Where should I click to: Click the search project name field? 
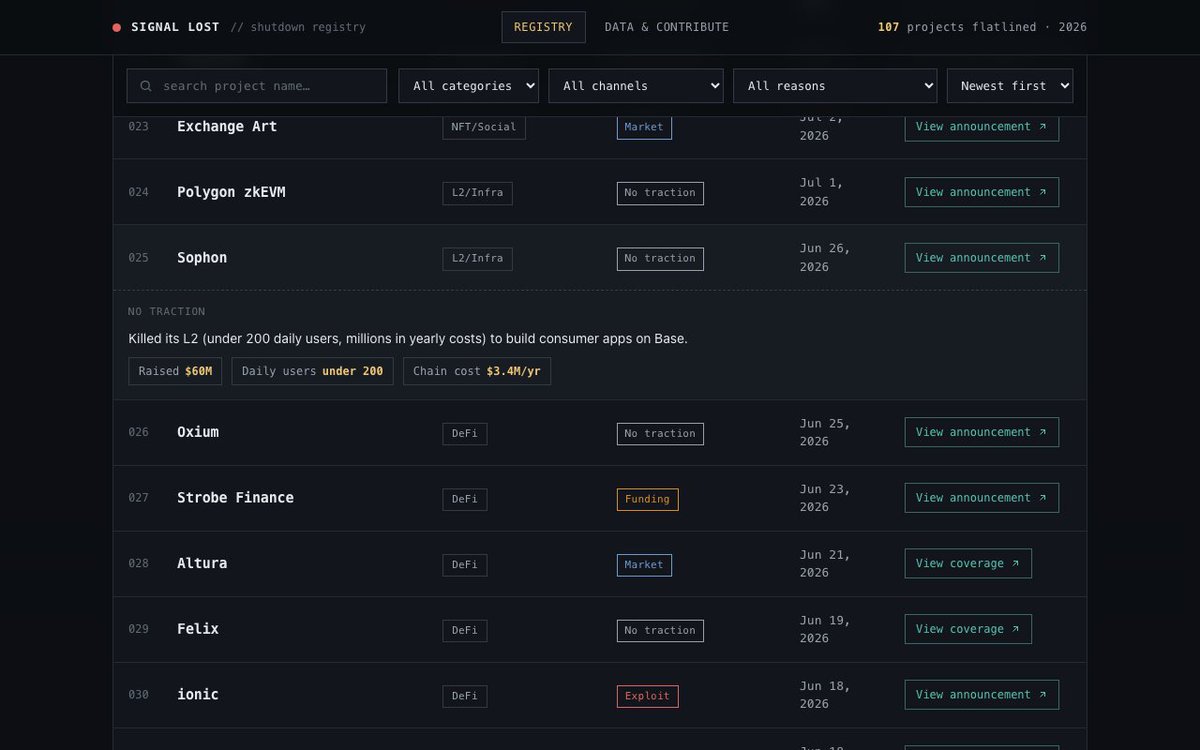click(257, 86)
